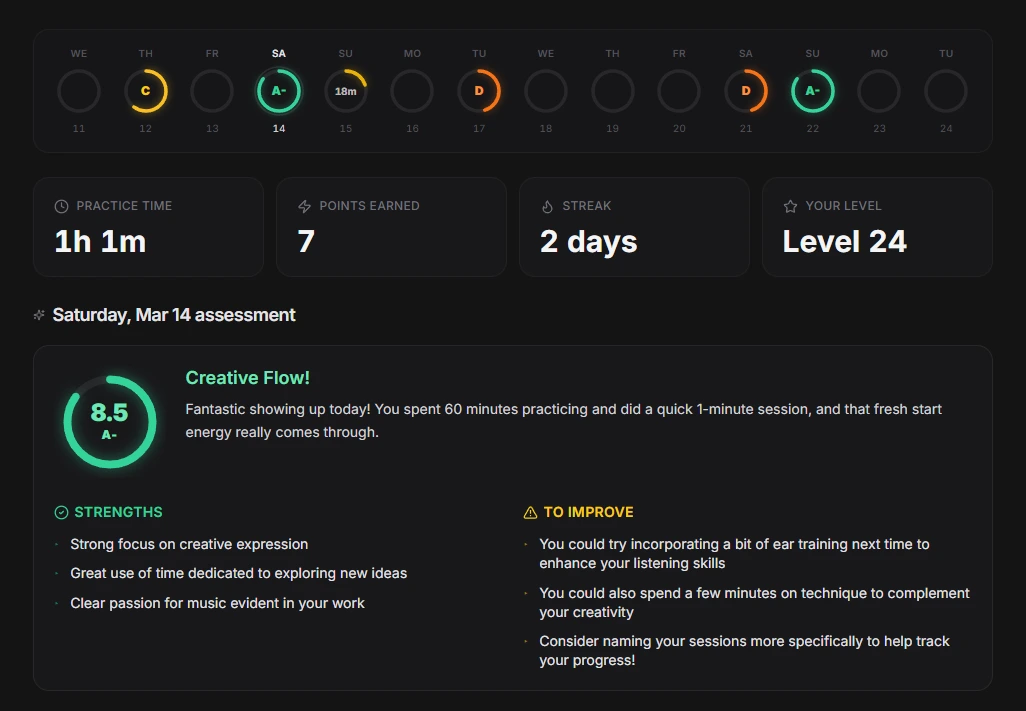This screenshot has height=711, width=1026.
Task: Open the Level 24 card
Action: tap(877, 227)
